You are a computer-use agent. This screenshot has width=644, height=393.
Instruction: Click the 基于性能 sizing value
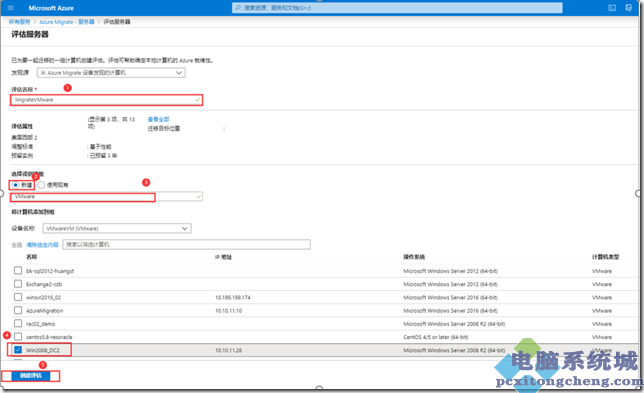click(x=101, y=147)
